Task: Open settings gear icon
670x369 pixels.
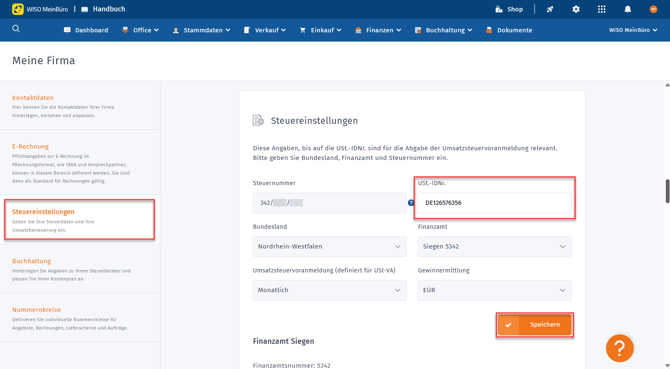Action: coord(576,9)
